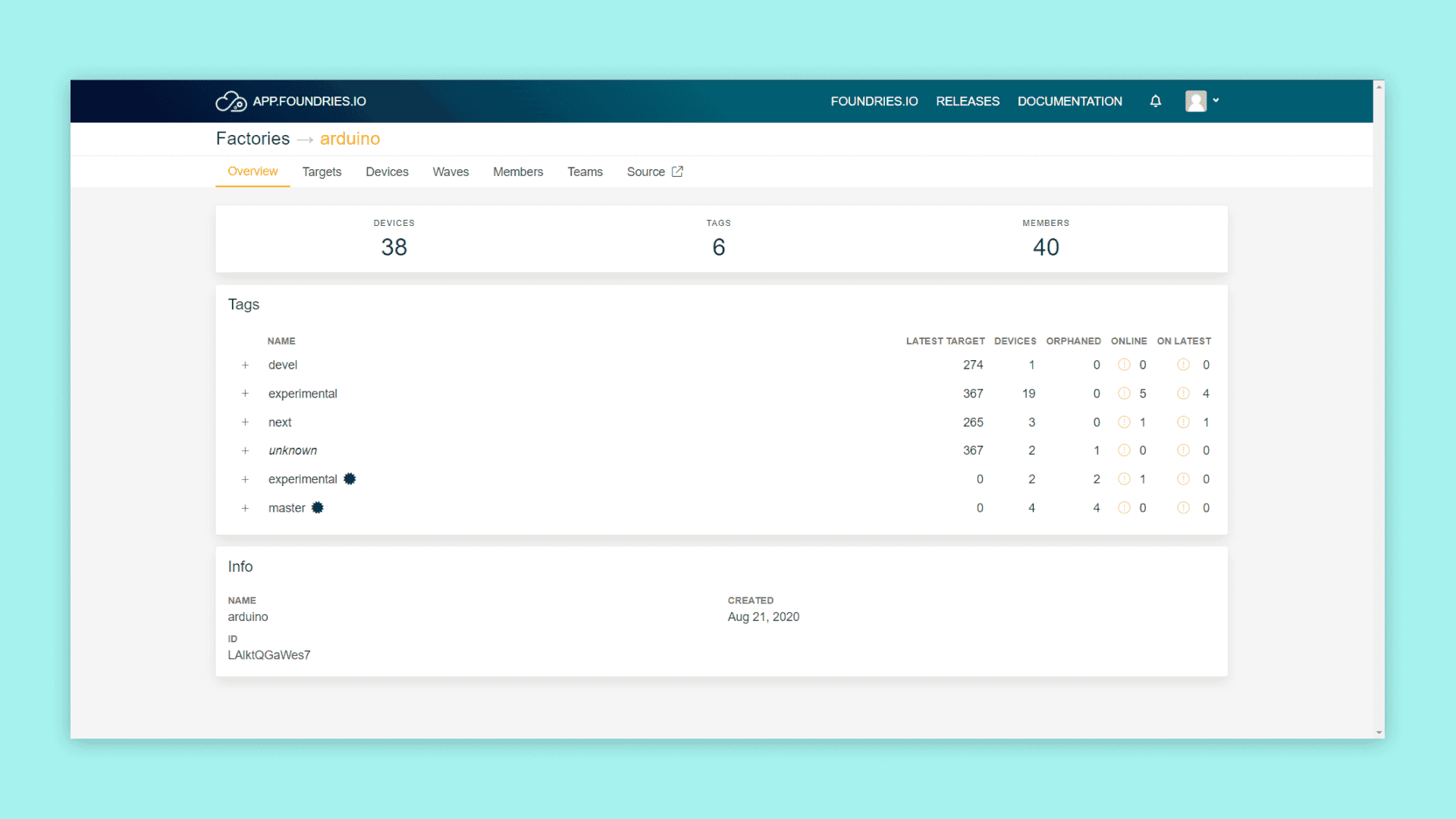The height and width of the screenshot is (819, 1456).
Task: Click the on-latest warning icon in next row
Action: click(1183, 422)
